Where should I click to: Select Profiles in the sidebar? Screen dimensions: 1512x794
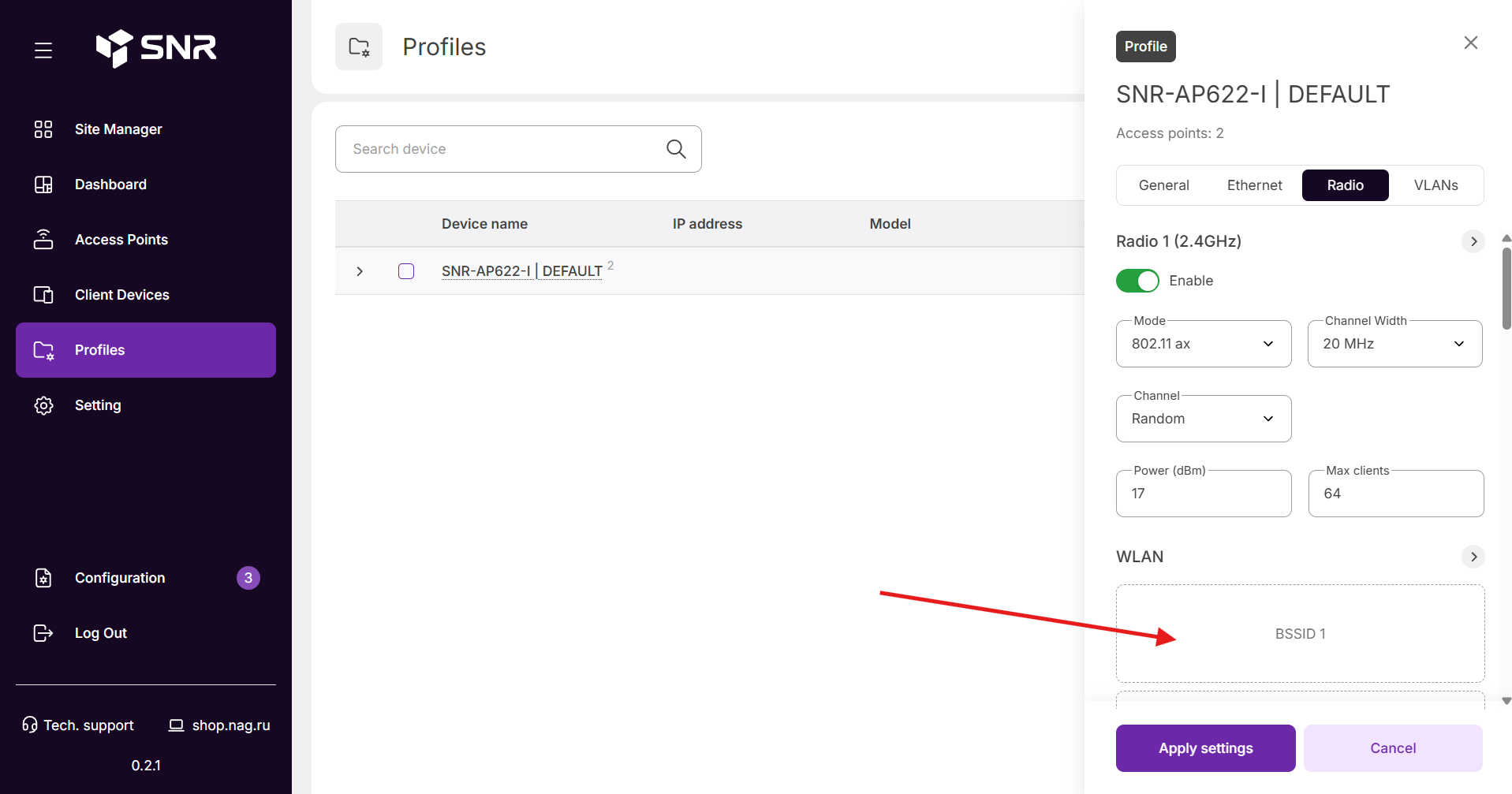(146, 350)
